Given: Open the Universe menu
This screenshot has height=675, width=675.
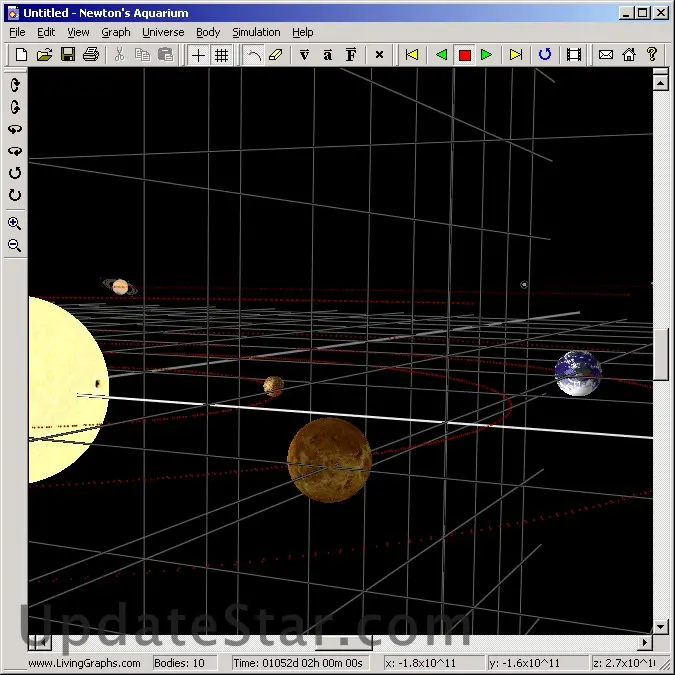Looking at the screenshot, I should [x=163, y=32].
